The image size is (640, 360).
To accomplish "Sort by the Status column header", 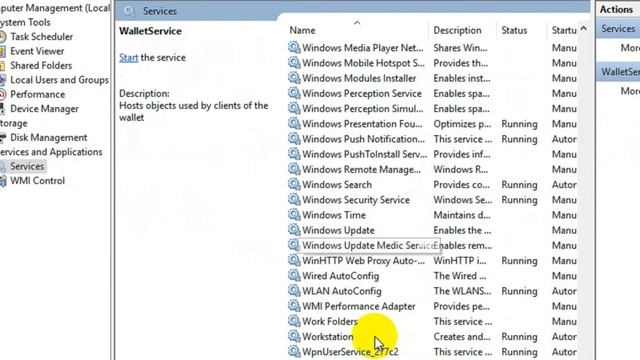I will pos(514,30).
